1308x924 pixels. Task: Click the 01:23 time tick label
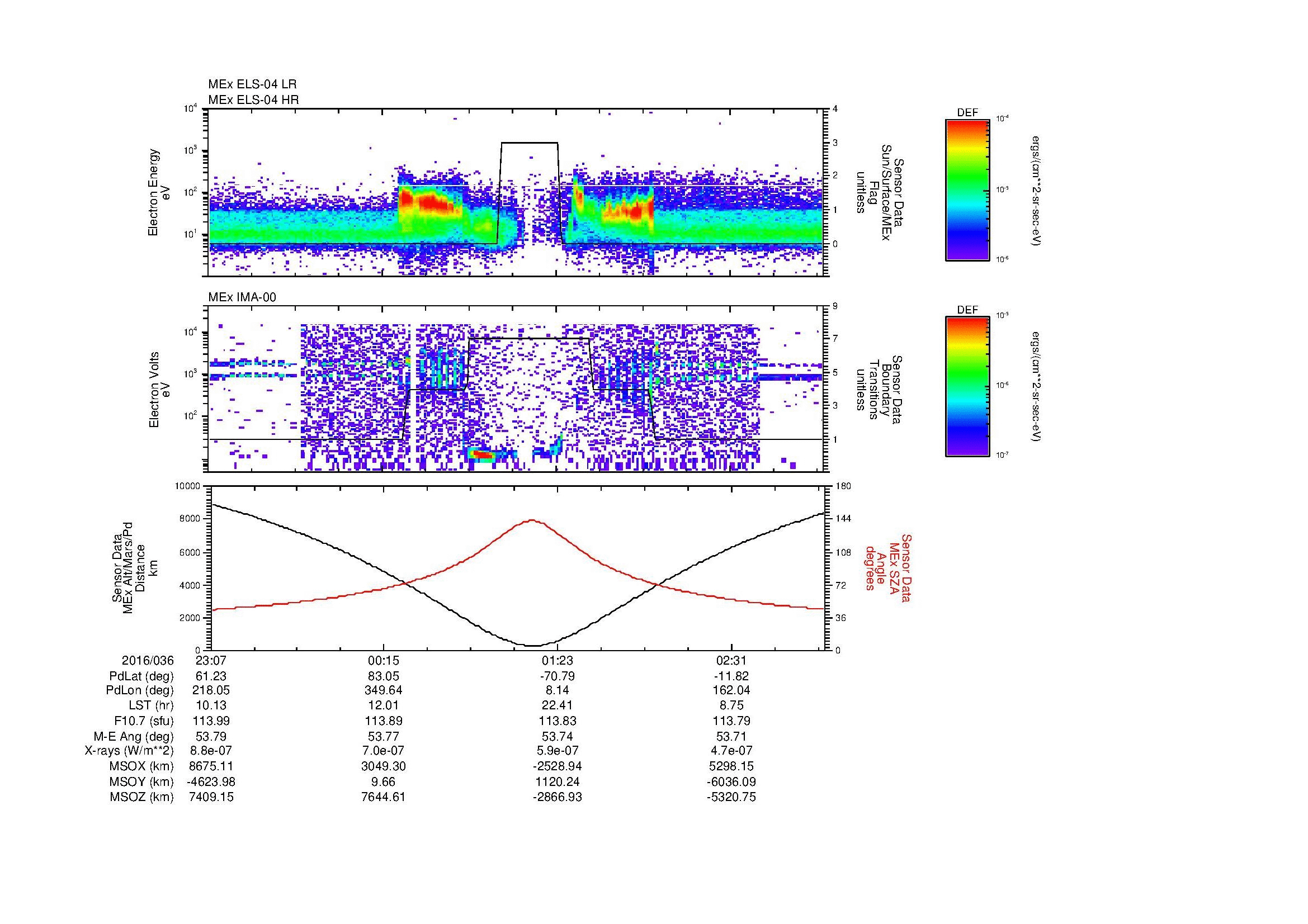(558, 660)
